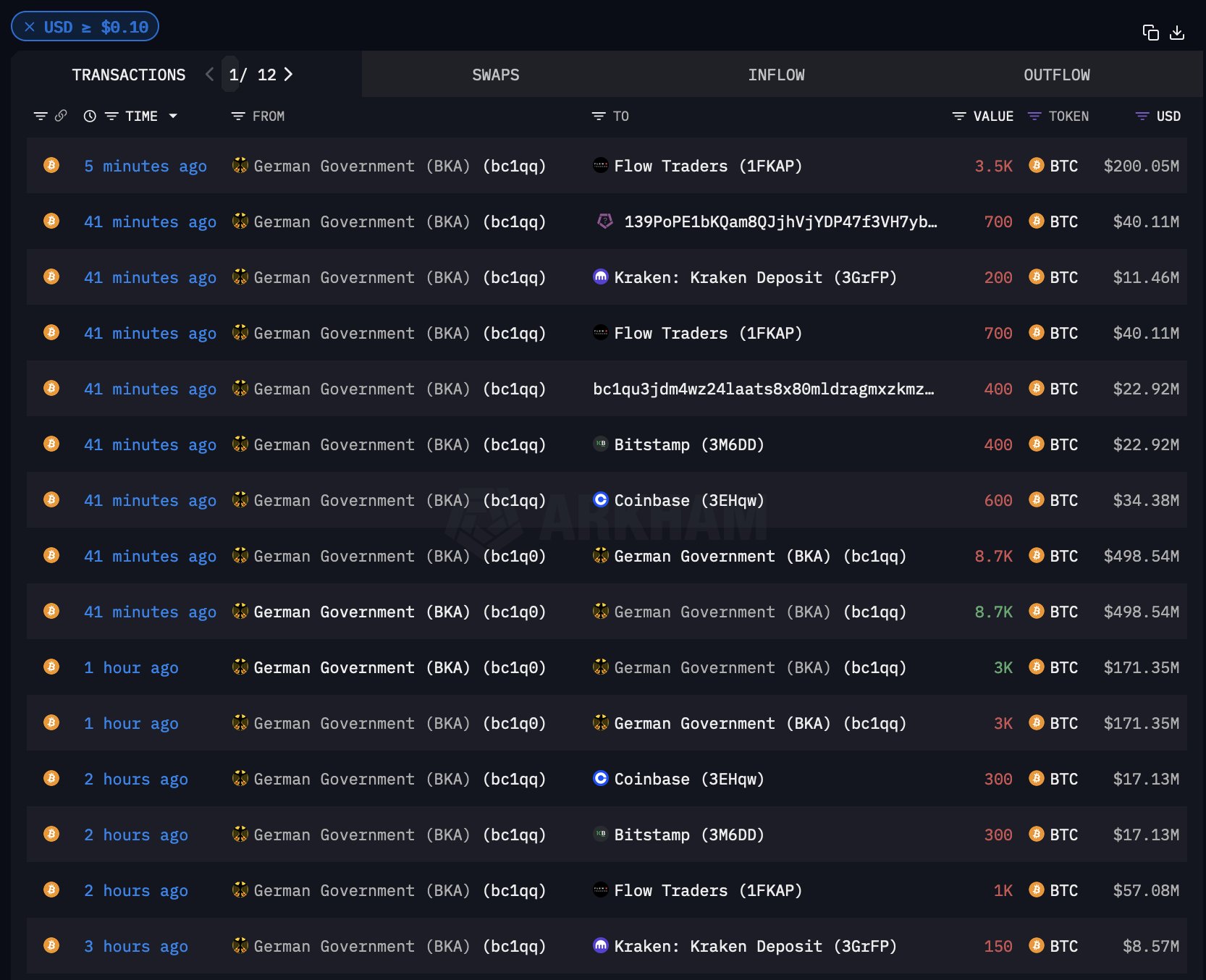Image resolution: width=1206 pixels, height=980 pixels.
Task: Click the German eagle icon in 5 minutes row
Action: click(240, 165)
